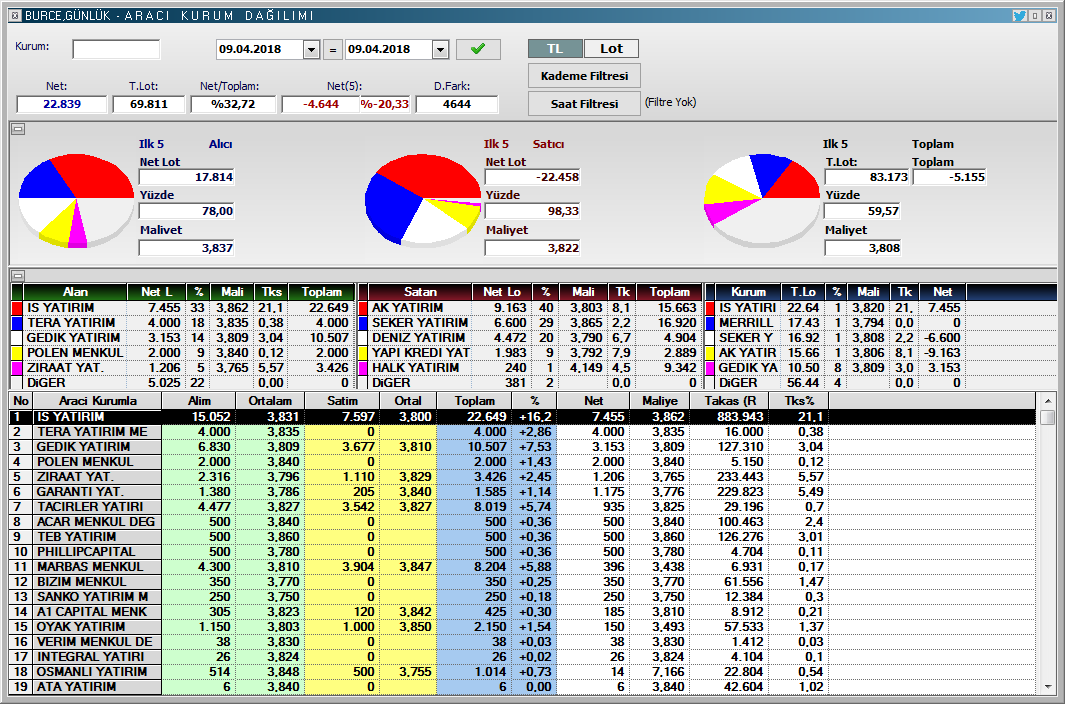Select TEB YATIRIM row

(523, 536)
